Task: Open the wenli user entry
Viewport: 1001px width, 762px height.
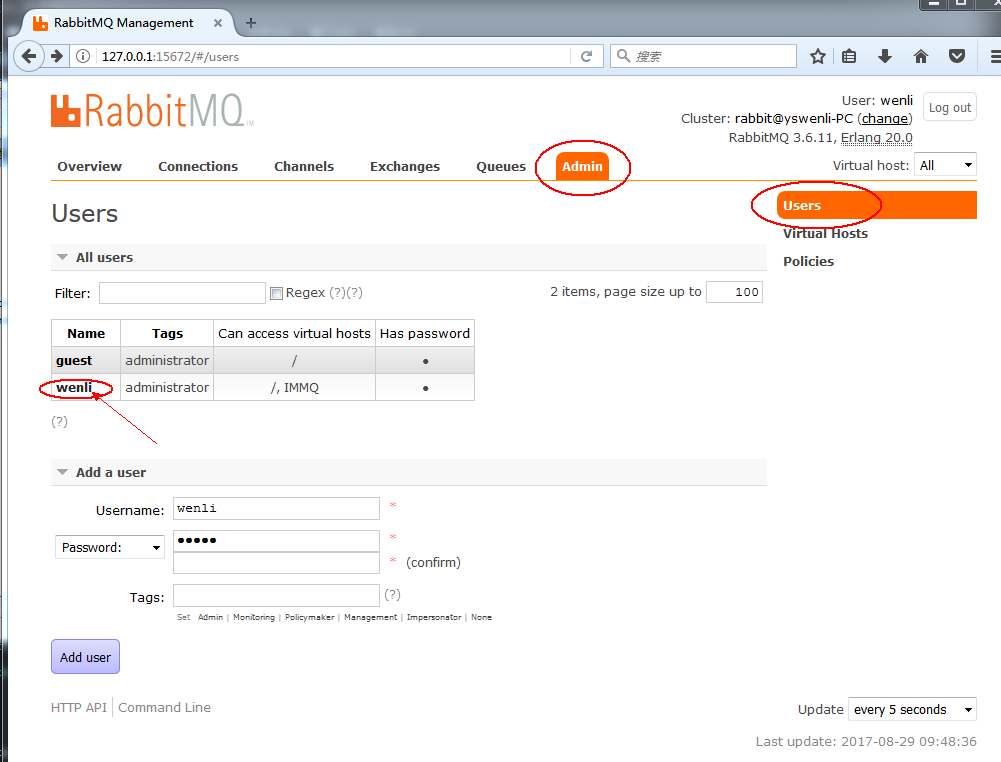Action: point(74,387)
